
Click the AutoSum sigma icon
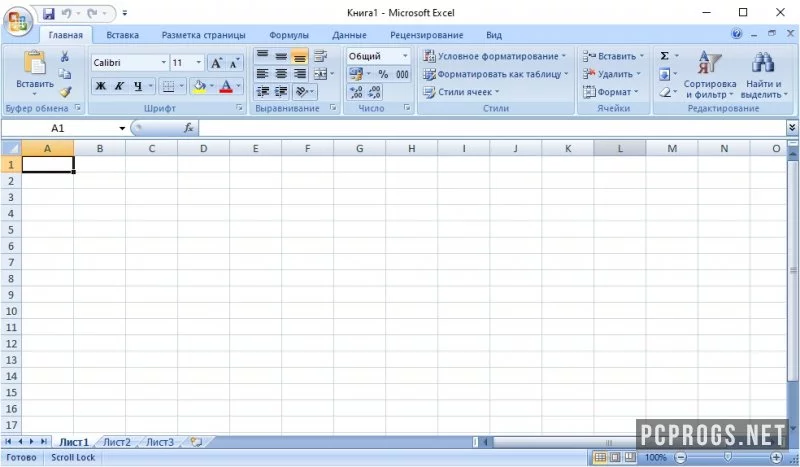pos(664,56)
